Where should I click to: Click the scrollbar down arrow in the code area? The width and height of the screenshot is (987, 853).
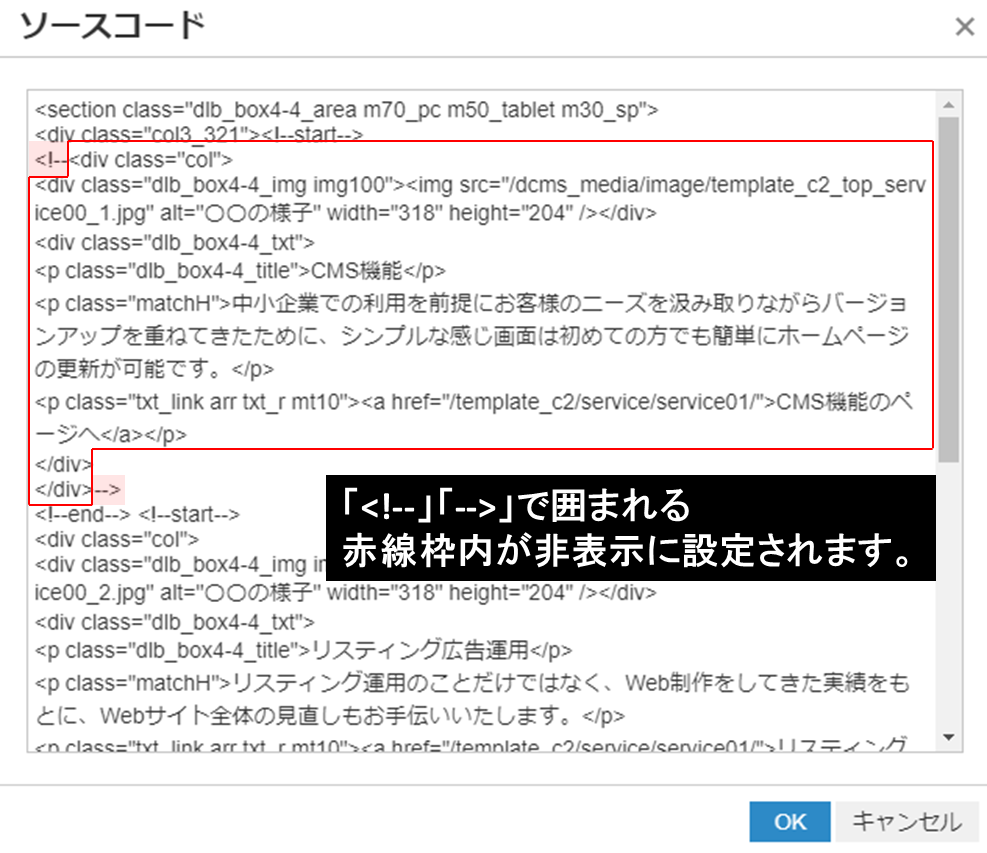pos(949,737)
